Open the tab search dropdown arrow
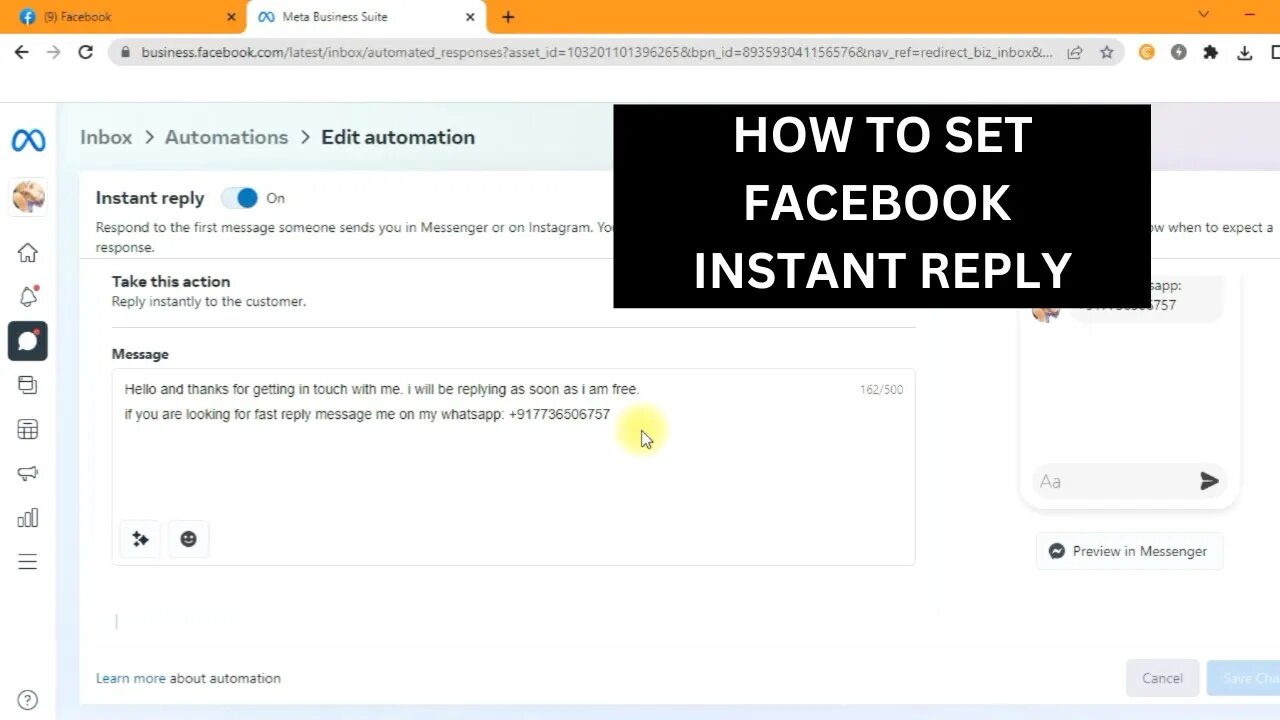Image resolution: width=1280 pixels, height=720 pixels. 1204,15
